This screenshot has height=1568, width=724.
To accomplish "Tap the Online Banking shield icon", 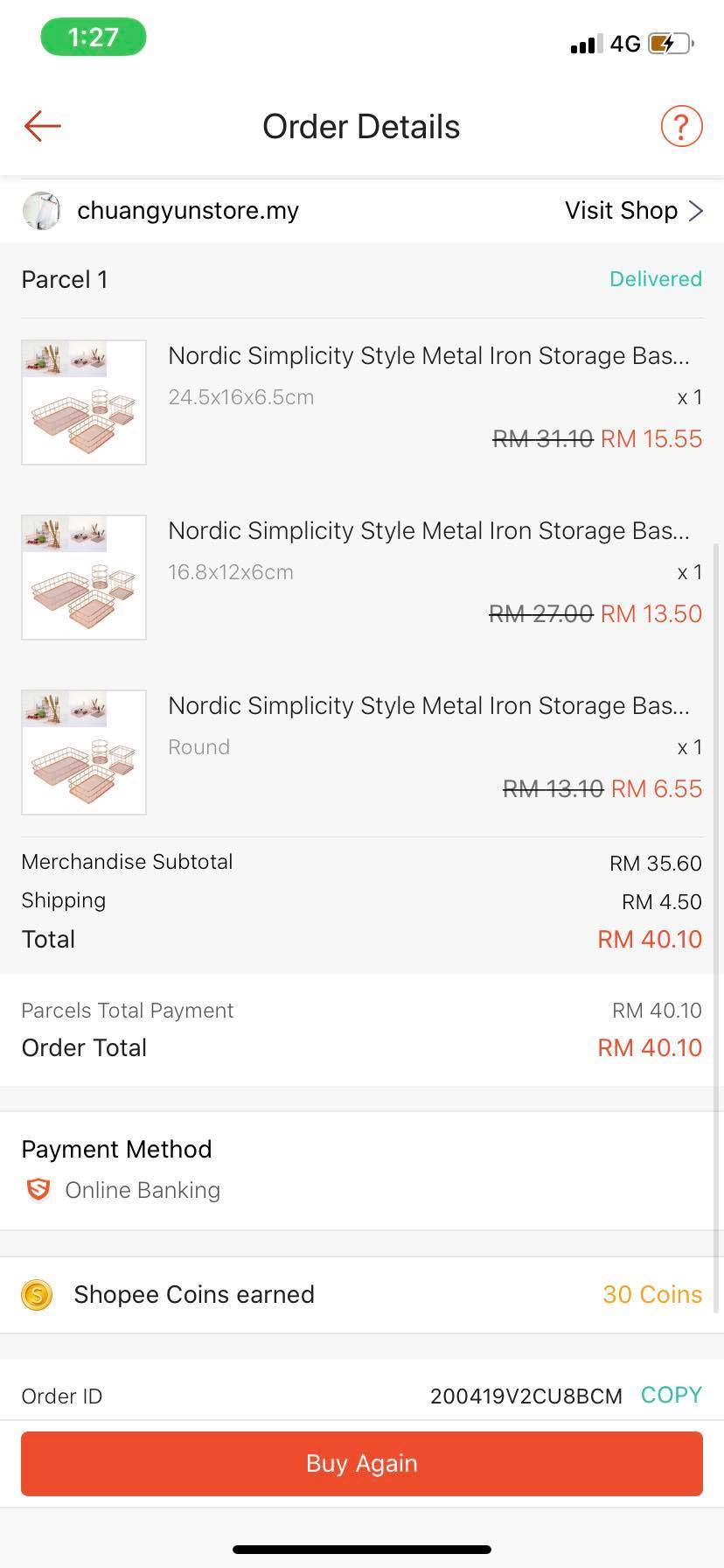I will click(38, 1190).
